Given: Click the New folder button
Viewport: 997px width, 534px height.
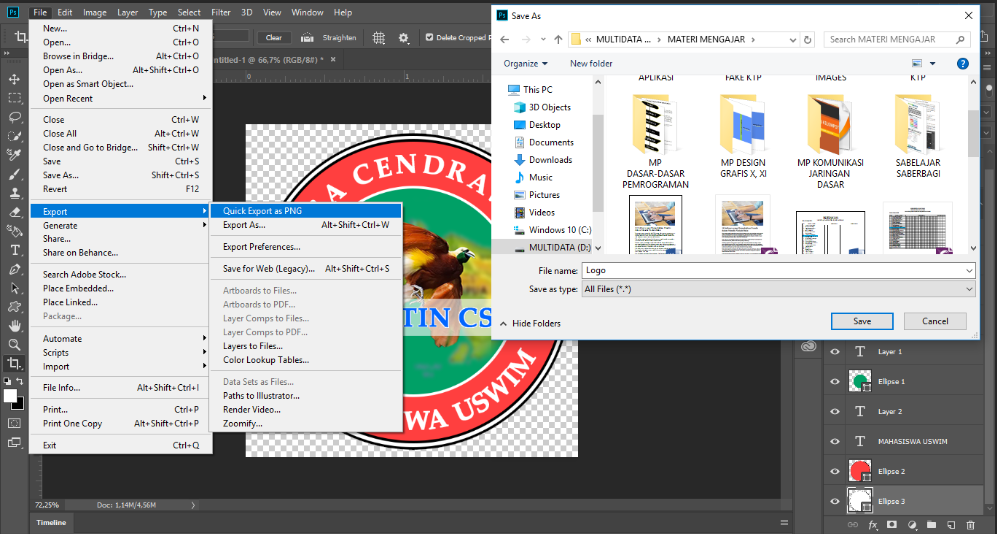Looking at the screenshot, I should (x=591, y=64).
